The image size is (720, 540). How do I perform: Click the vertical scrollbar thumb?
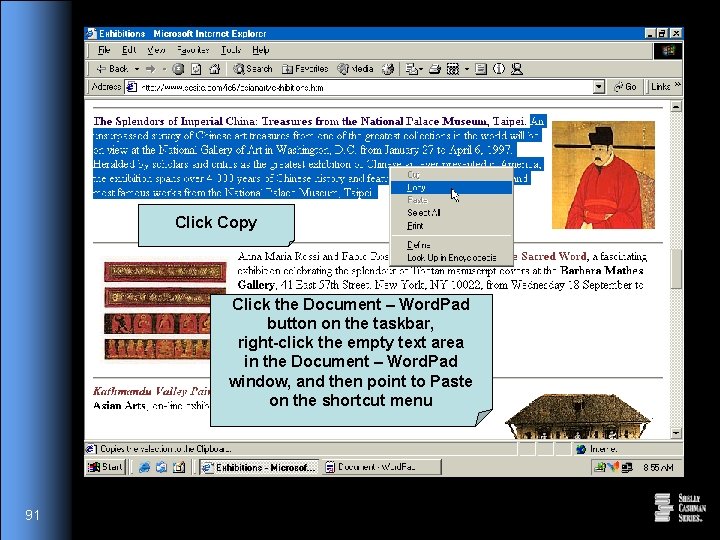(x=676, y=269)
